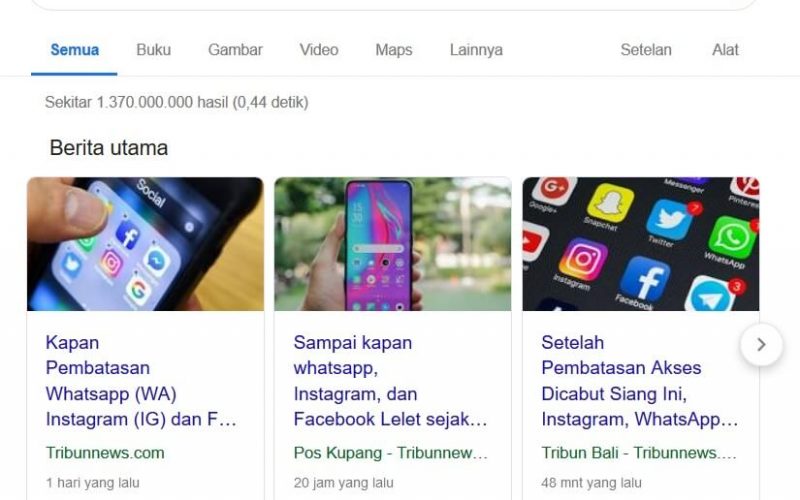800x500 pixels.
Task: Open headline Setelah Pembatasan Akses Dicabut
Action: pos(640,381)
